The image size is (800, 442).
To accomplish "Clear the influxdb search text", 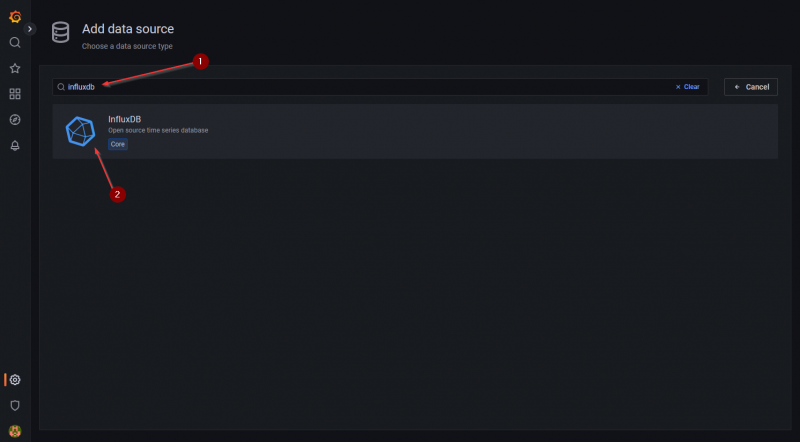I will point(687,87).
